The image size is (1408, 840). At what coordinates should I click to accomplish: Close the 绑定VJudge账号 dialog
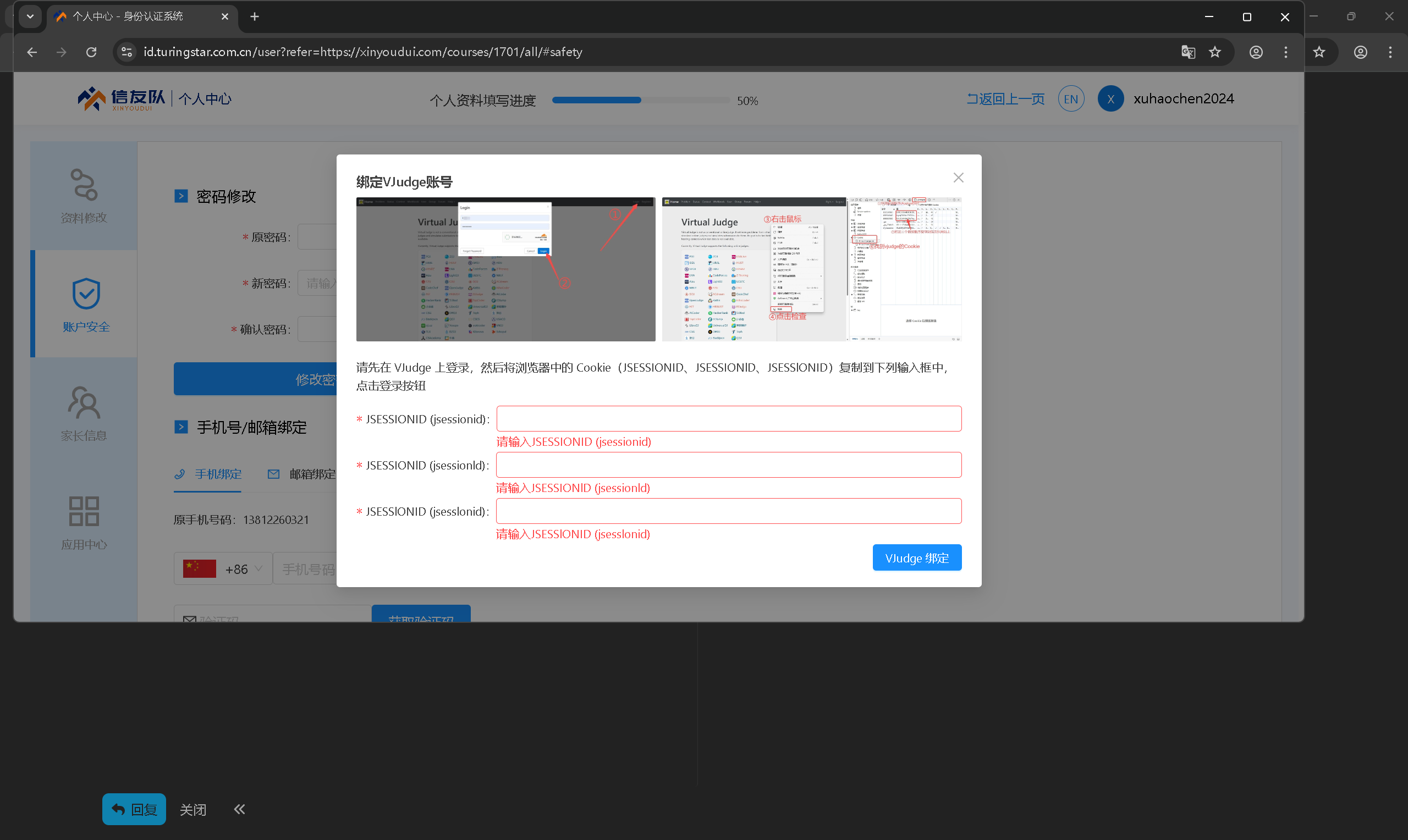tap(958, 178)
